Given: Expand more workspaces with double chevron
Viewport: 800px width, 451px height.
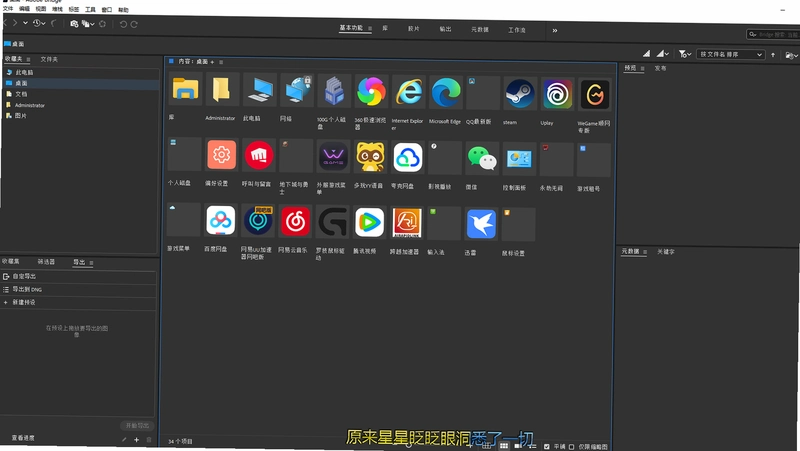Looking at the screenshot, I should tap(555, 31).
